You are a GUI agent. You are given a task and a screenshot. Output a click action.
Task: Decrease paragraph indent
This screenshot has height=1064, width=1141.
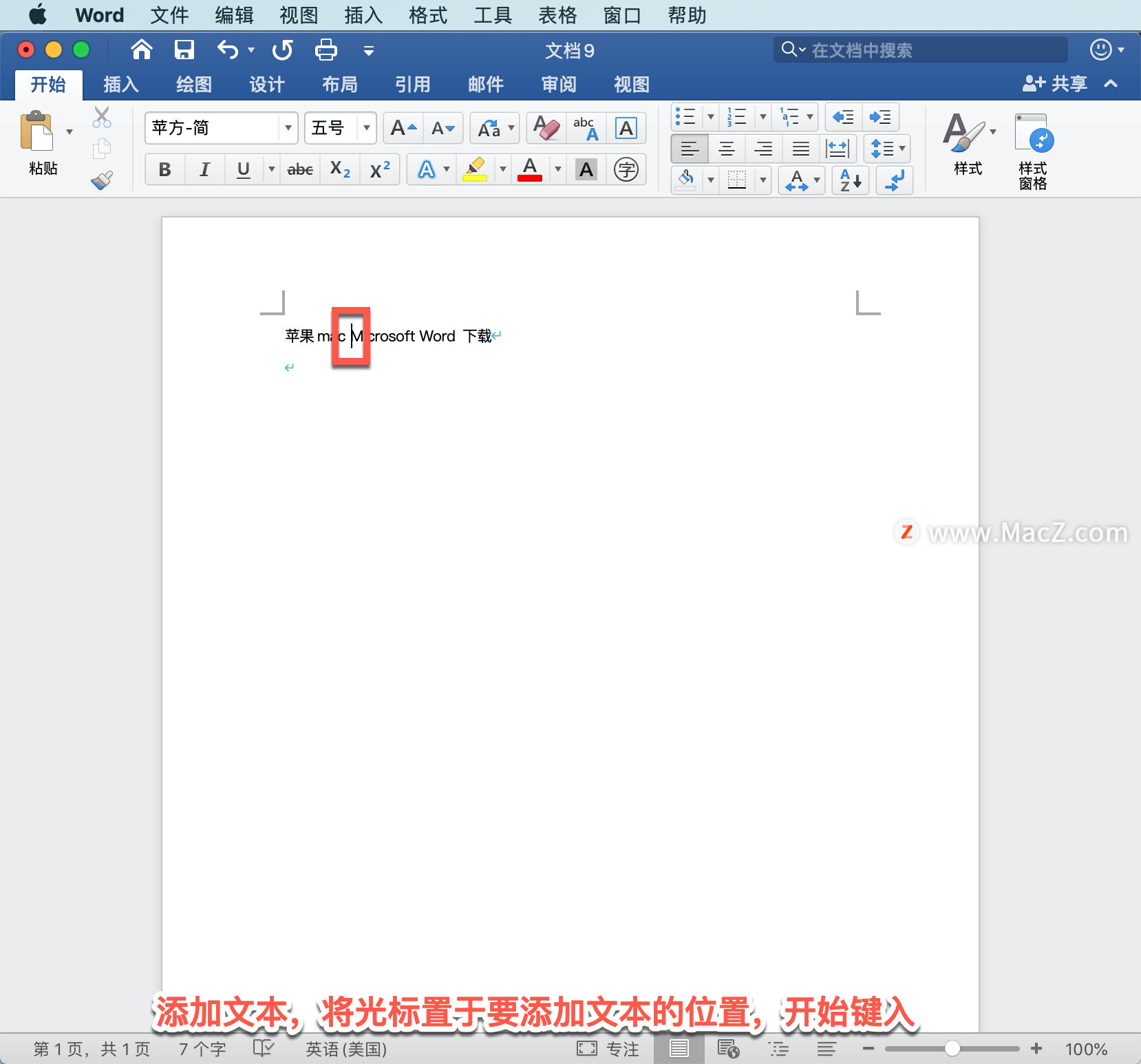coord(843,117)
